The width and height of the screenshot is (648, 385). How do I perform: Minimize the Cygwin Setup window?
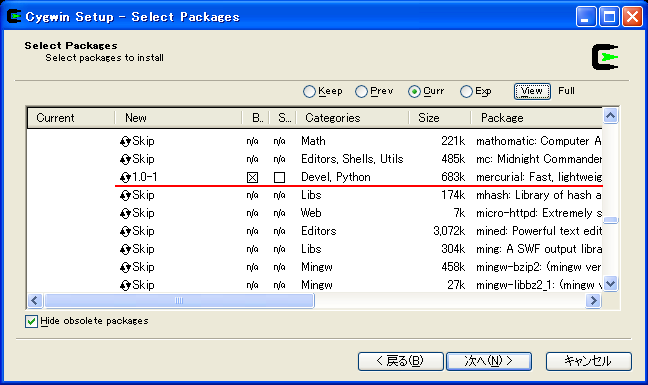586,17
